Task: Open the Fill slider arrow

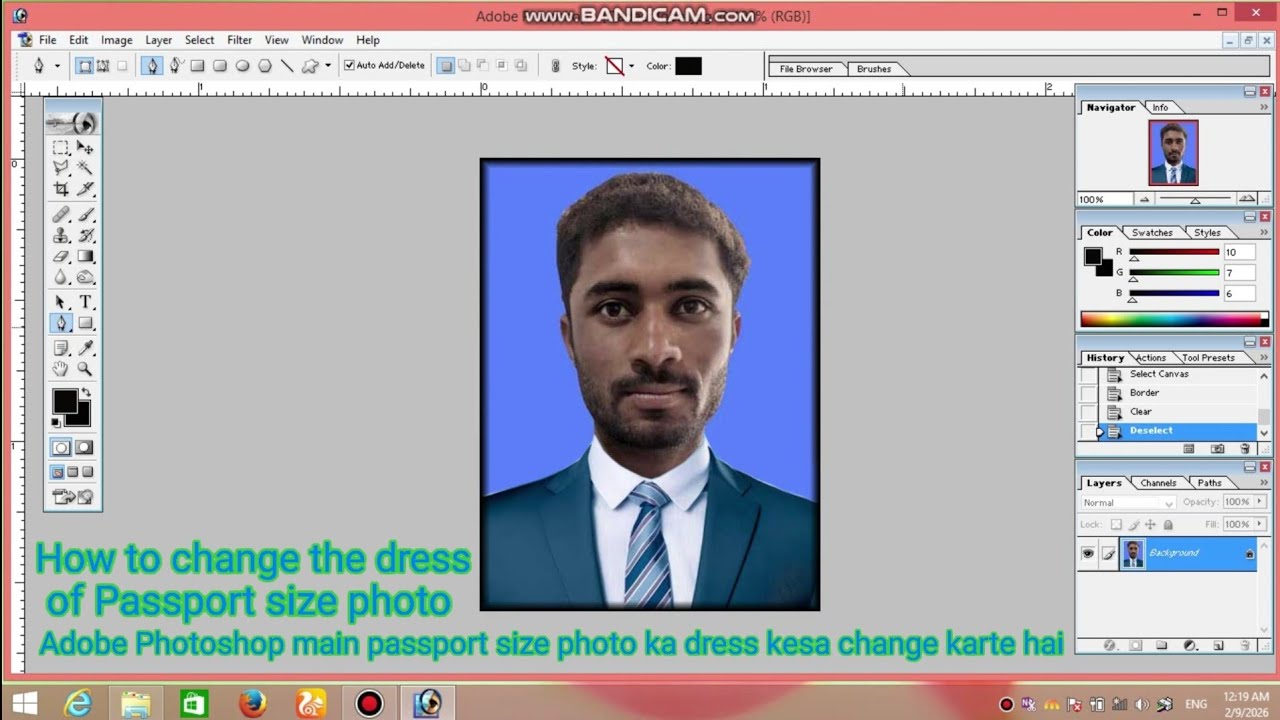Action: (1258, 525)
